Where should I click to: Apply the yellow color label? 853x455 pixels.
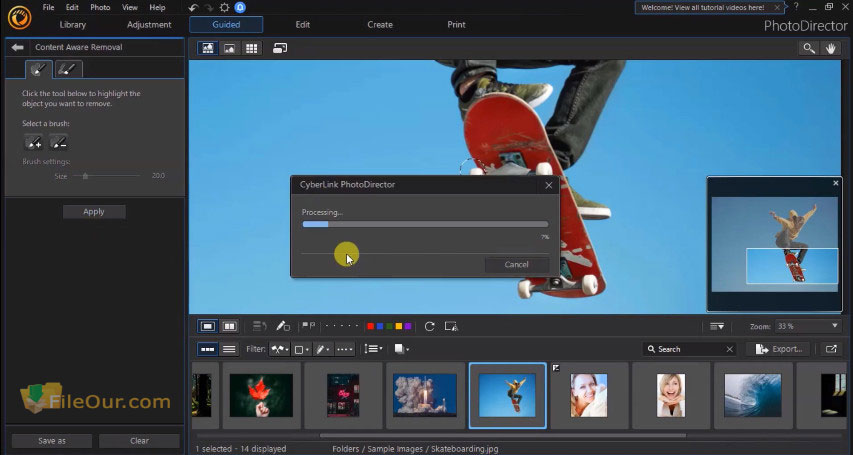pyautogui.click(x=398, y=326)
